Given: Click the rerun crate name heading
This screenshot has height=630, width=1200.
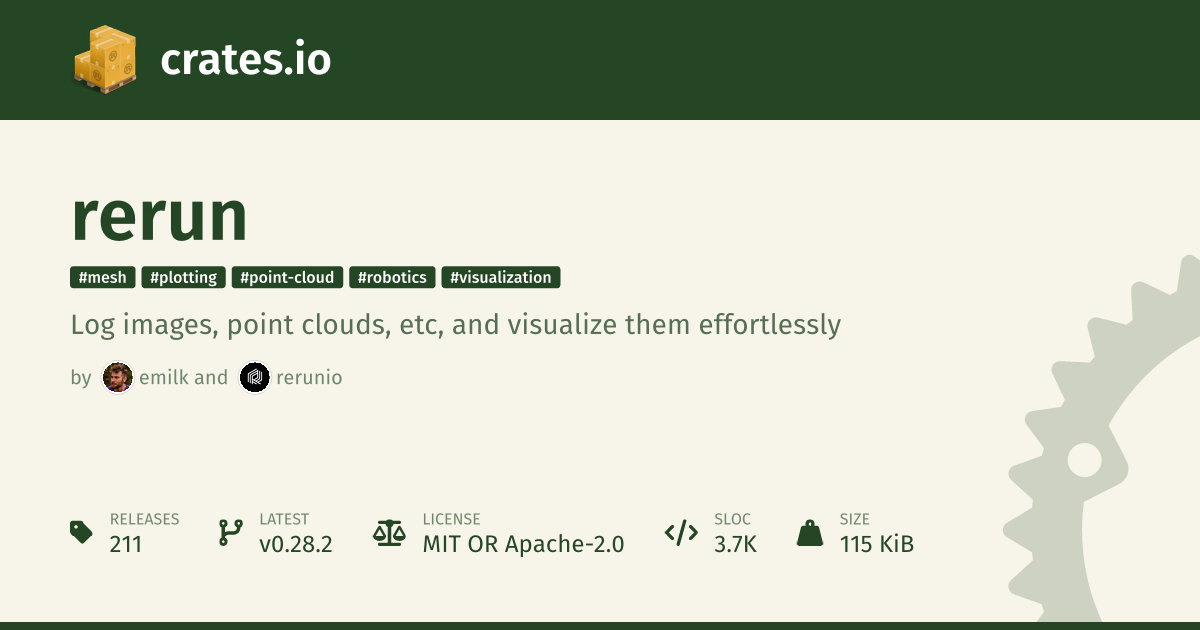Looking at the screenshot, I should pyautogui.click(x=159, y=218).
